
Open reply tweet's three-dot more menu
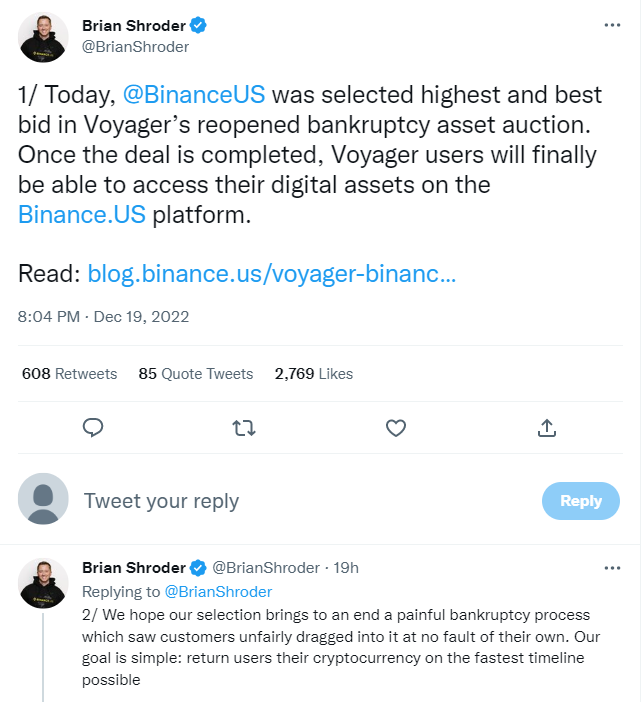(612, 567)
